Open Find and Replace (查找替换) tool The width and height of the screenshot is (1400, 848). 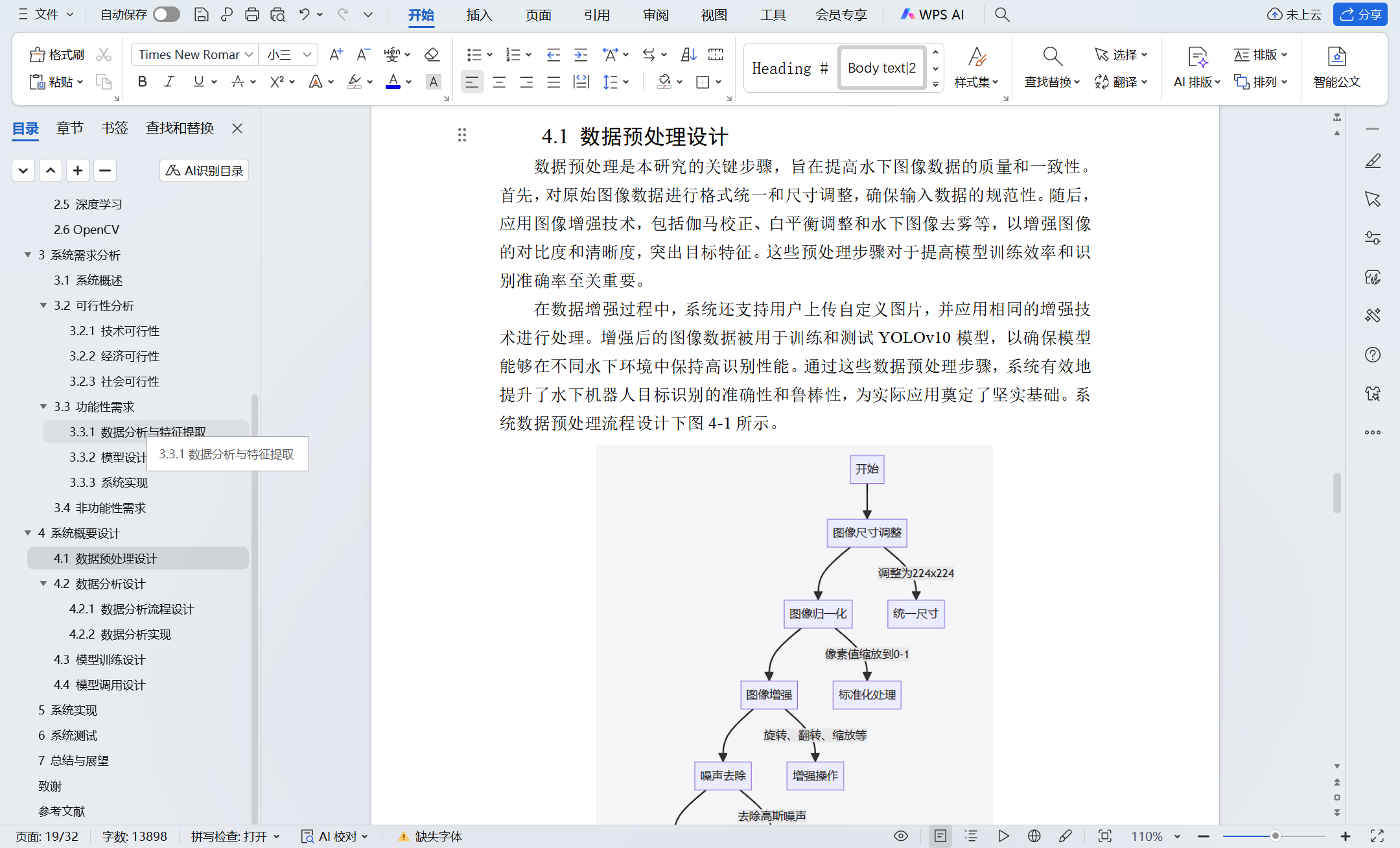coord(1052,67)
